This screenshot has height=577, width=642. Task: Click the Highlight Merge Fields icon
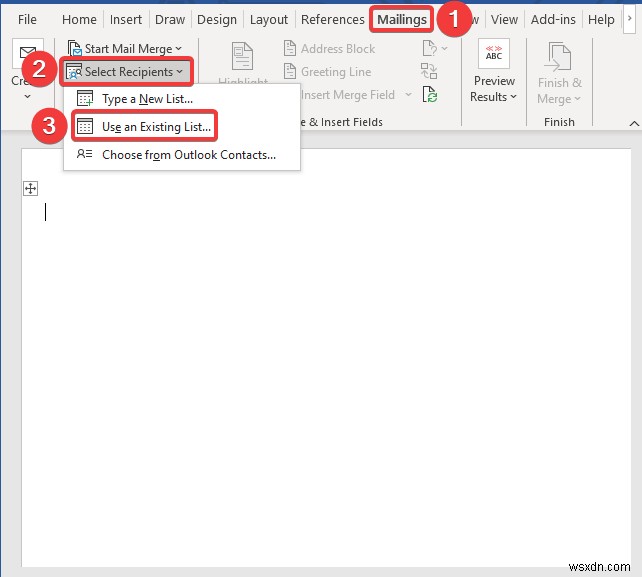pos(242,56)
